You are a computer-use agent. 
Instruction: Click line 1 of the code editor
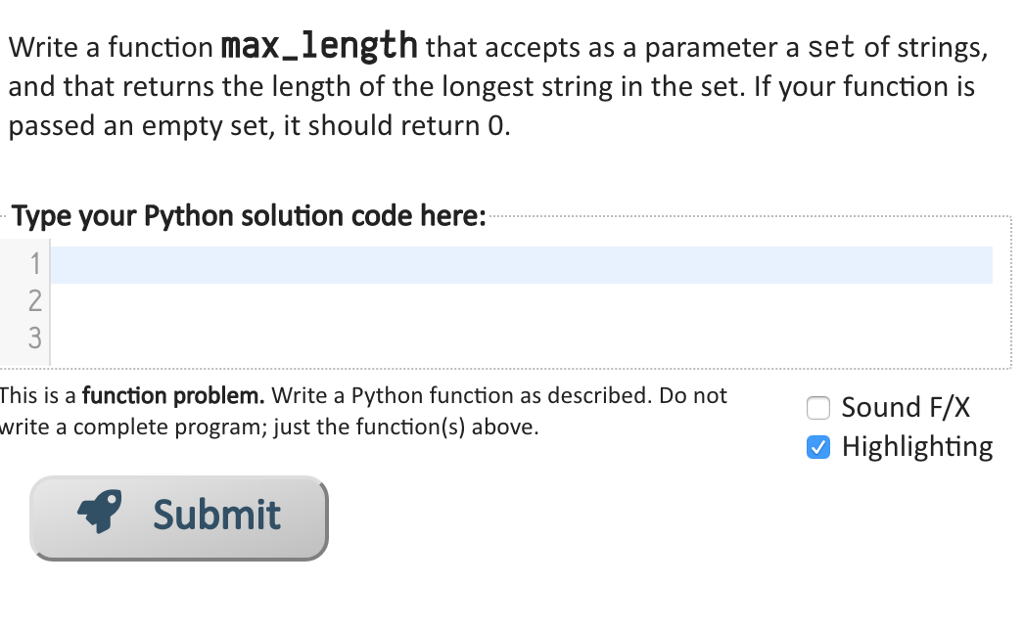pyautogui.click(x=400, y=264)
